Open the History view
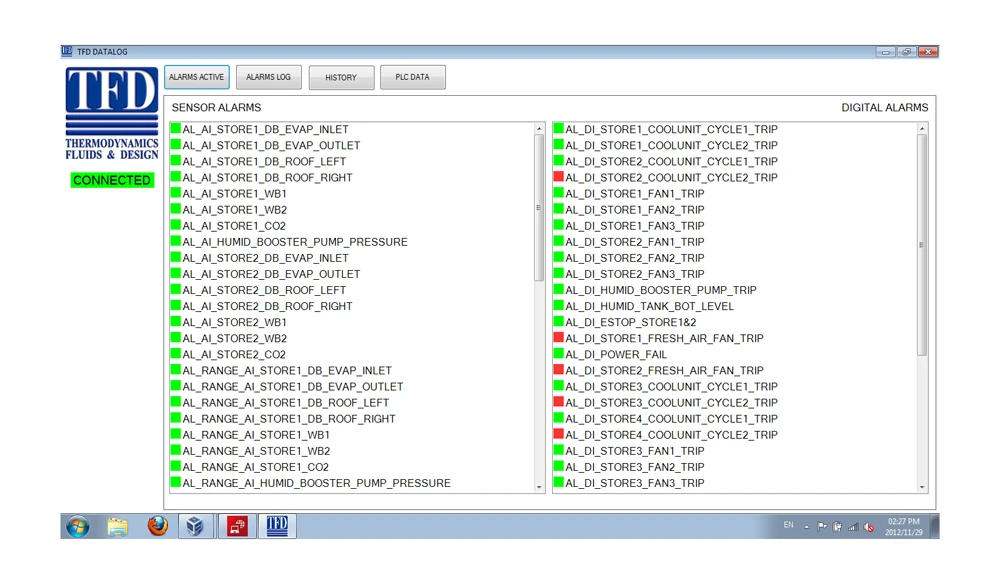 tap(341, 78)
